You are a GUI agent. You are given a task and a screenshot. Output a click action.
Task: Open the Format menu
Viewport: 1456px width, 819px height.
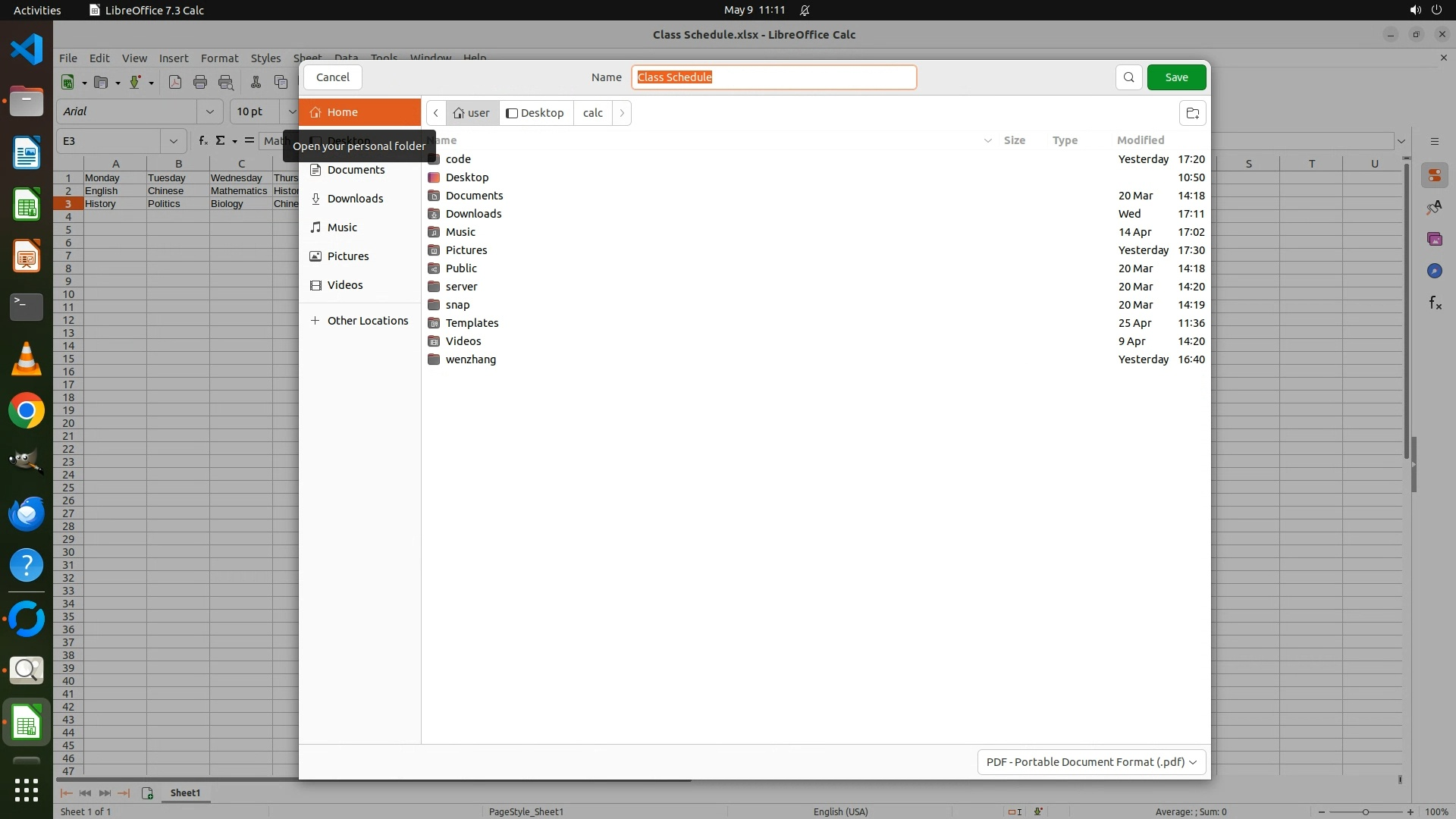point(219,58)
